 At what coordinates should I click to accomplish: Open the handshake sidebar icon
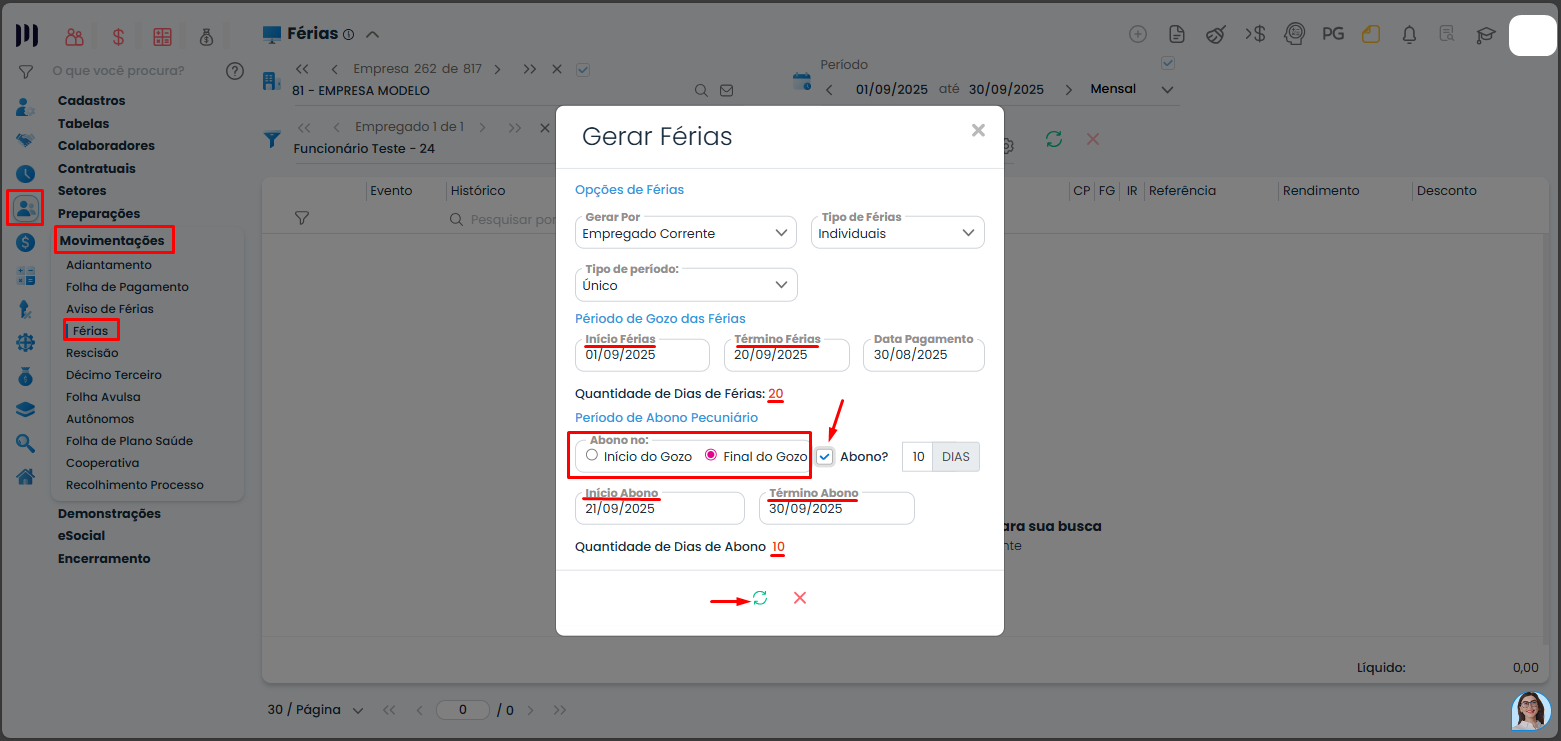coord(25,140)
